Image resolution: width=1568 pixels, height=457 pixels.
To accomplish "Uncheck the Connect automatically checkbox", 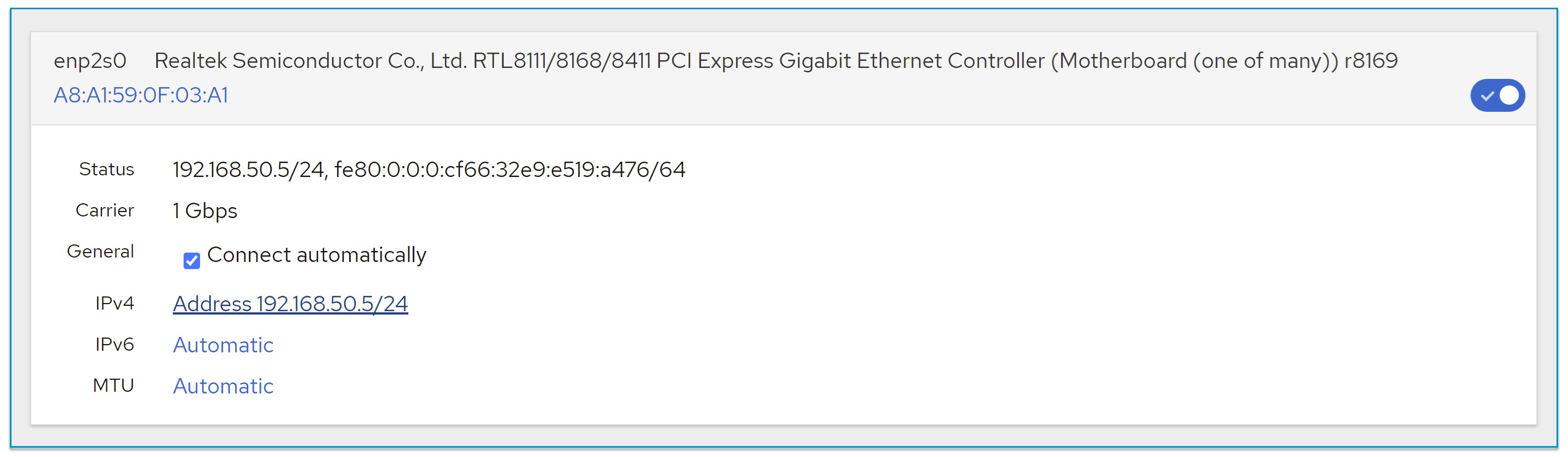I will tap(192, 260).
